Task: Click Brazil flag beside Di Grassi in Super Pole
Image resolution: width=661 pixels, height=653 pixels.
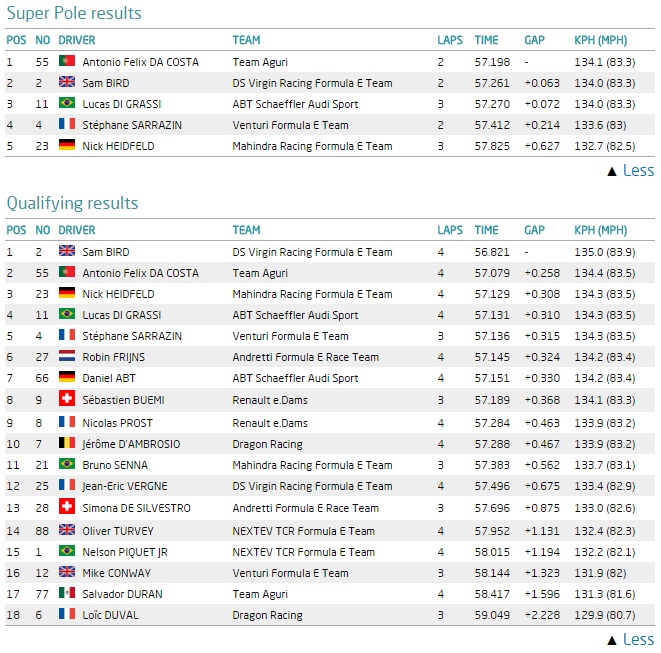Action: [67, 103]
